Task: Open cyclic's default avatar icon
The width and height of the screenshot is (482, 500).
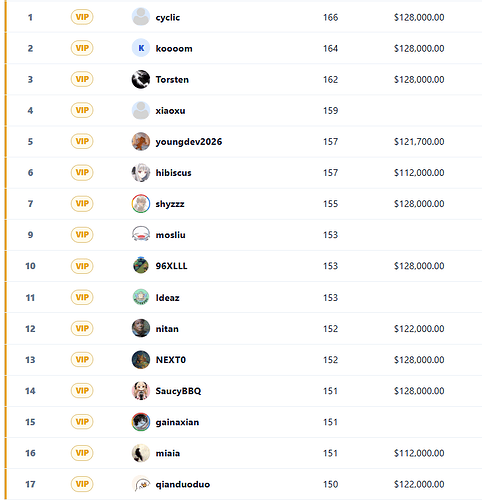Action: tap(141, 17)
